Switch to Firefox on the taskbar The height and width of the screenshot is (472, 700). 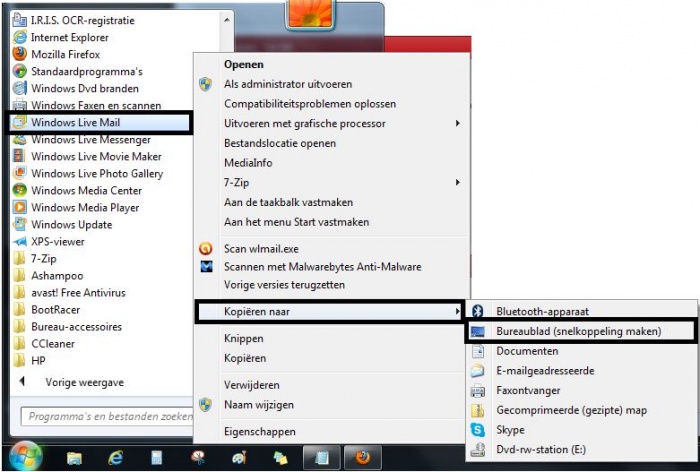[x=362, y=458]
